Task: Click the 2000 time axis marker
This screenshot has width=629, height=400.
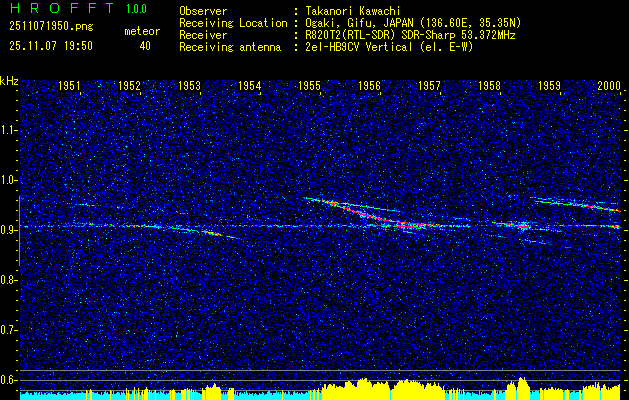Action: pyautogui.click(x=609, y=85)
